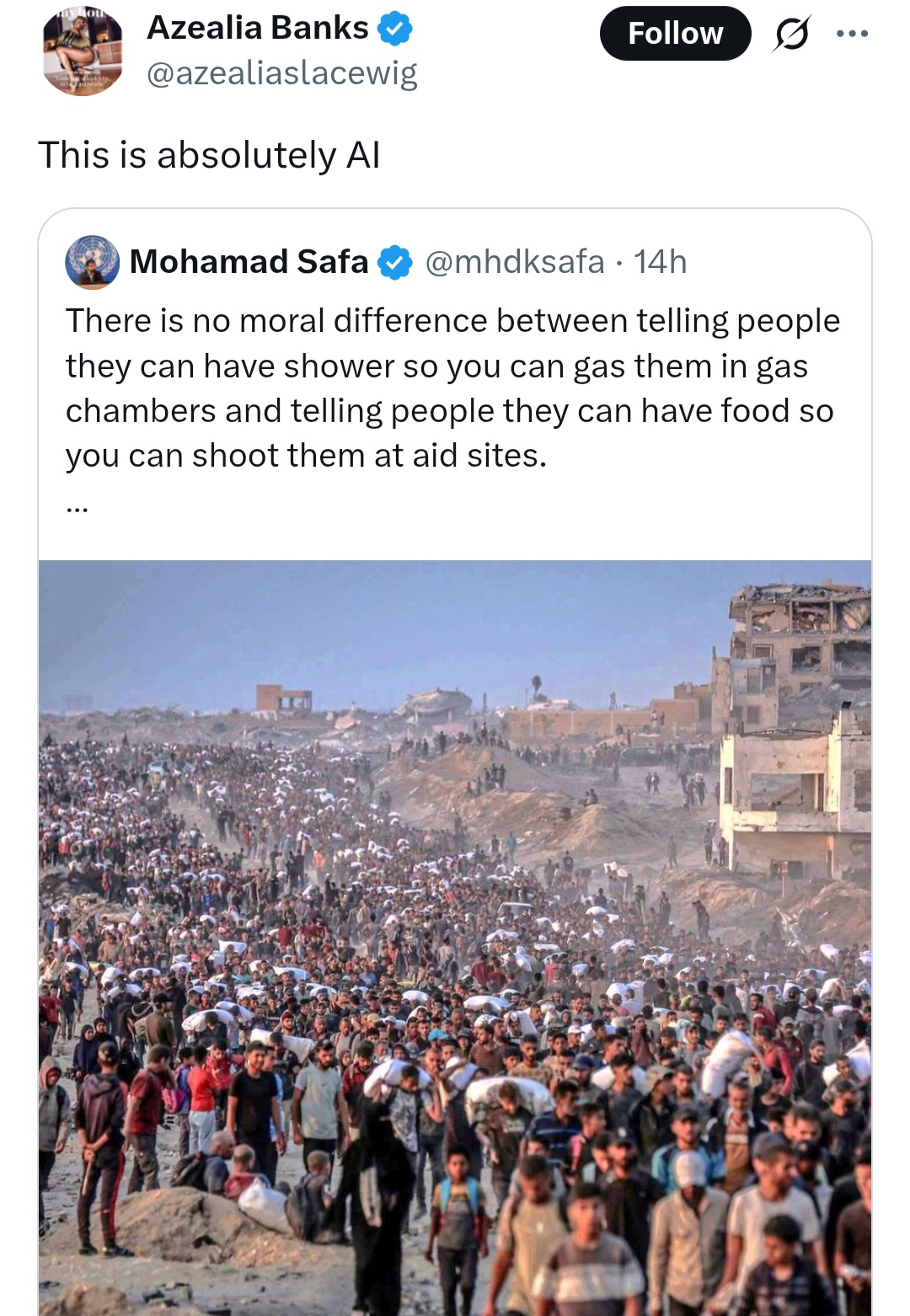Tap the verified badge beside Azealia Banks

click(394, 29)
